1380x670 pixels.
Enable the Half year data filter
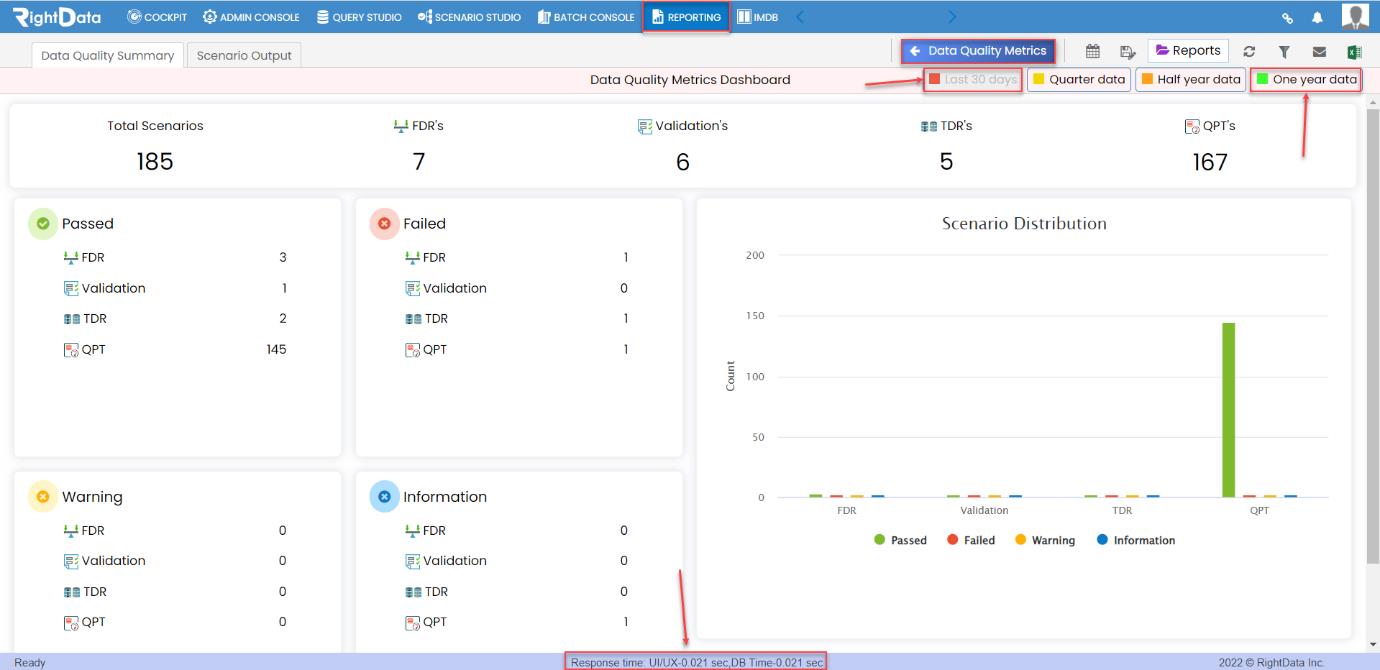(x=1190, y=79)
